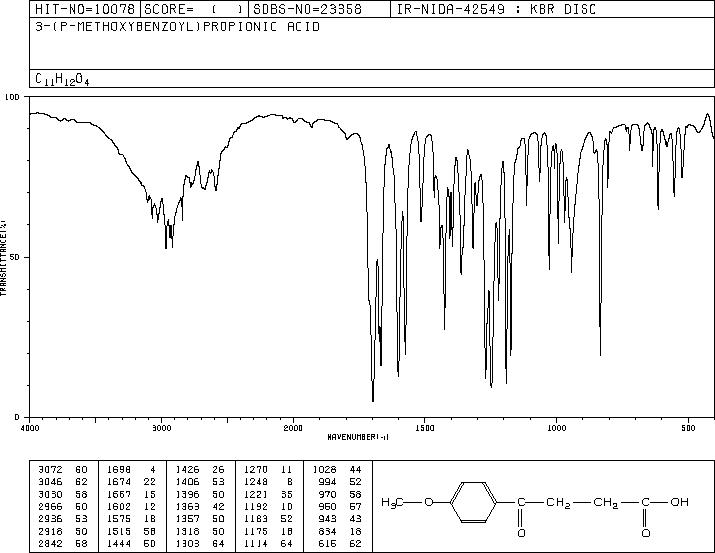
Task: Click the 4000 wavenumber axis label
Action: [30, 428]
